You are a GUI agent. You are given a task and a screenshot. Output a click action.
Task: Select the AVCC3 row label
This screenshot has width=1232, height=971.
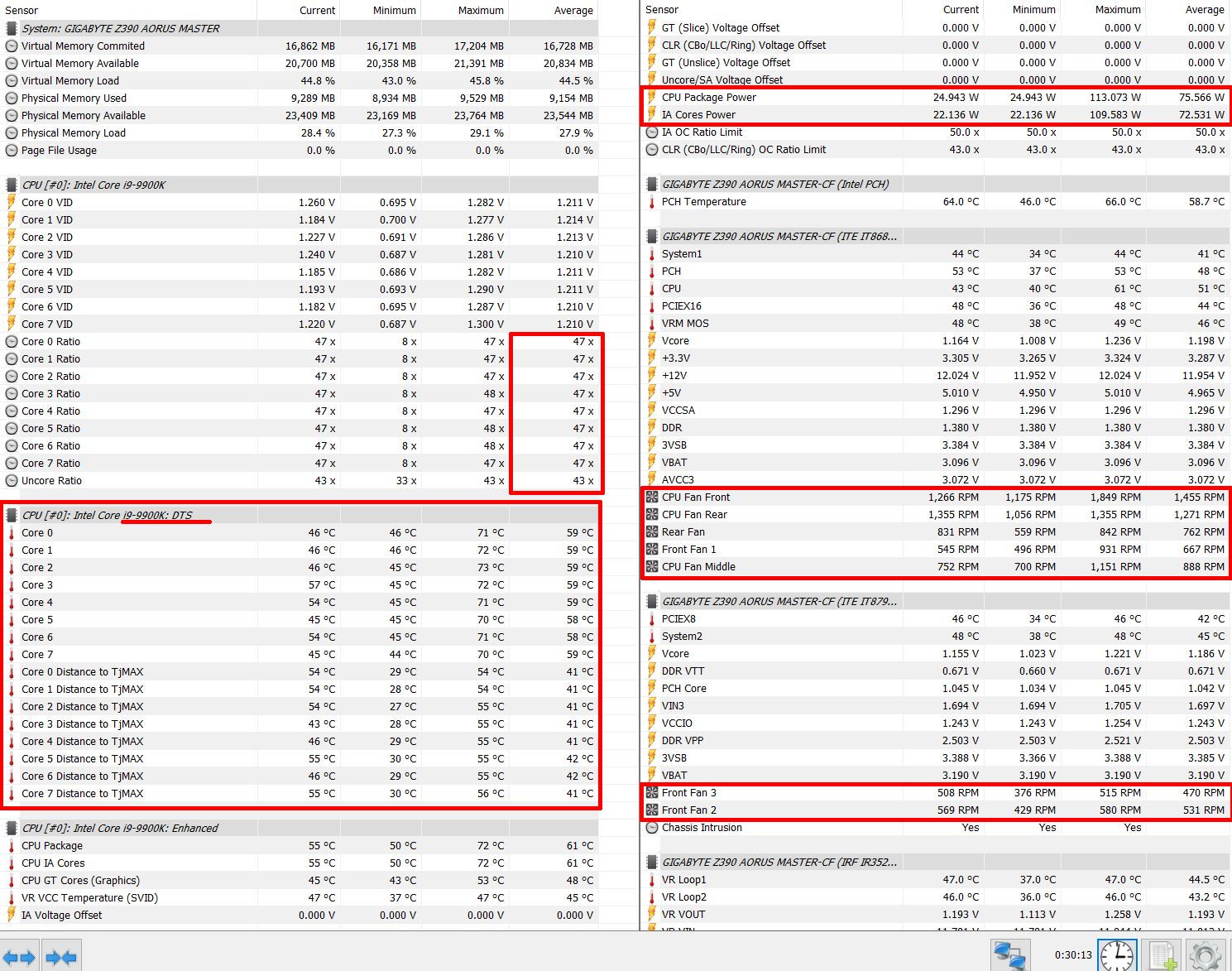point(678,479)
